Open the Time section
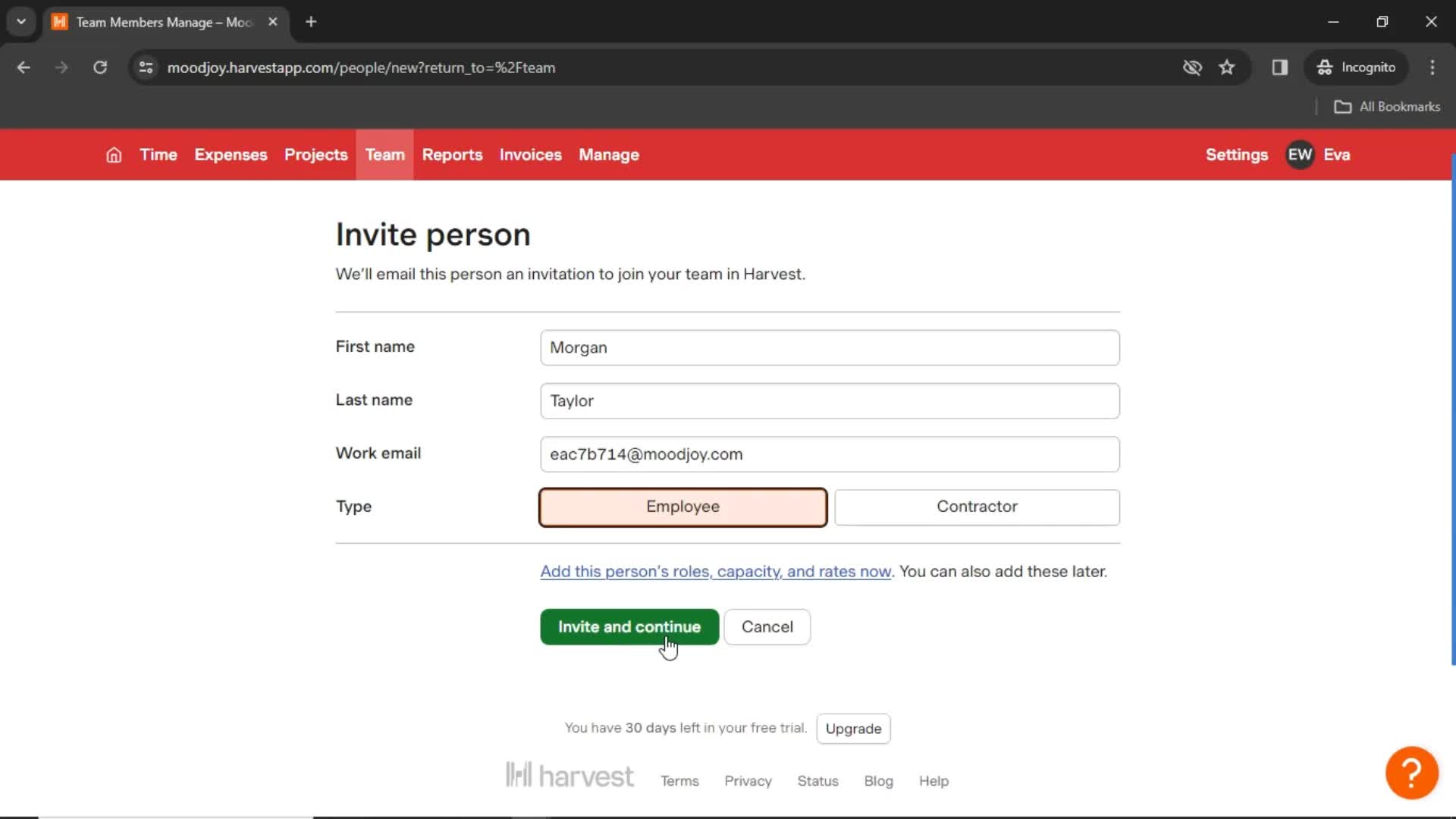 click(159, 155)
